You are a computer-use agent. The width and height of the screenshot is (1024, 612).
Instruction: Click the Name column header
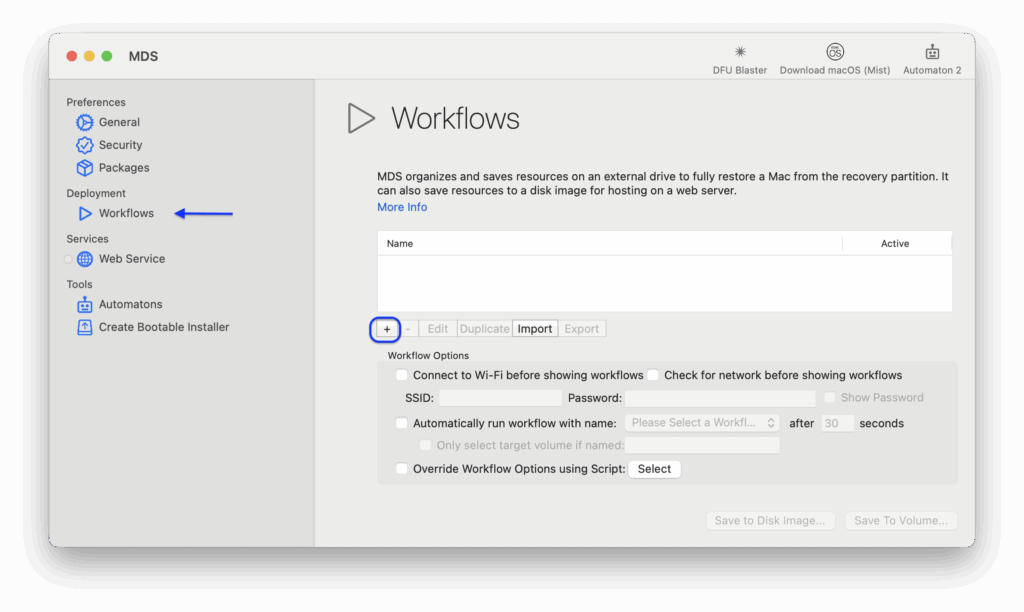pos(609,244)
